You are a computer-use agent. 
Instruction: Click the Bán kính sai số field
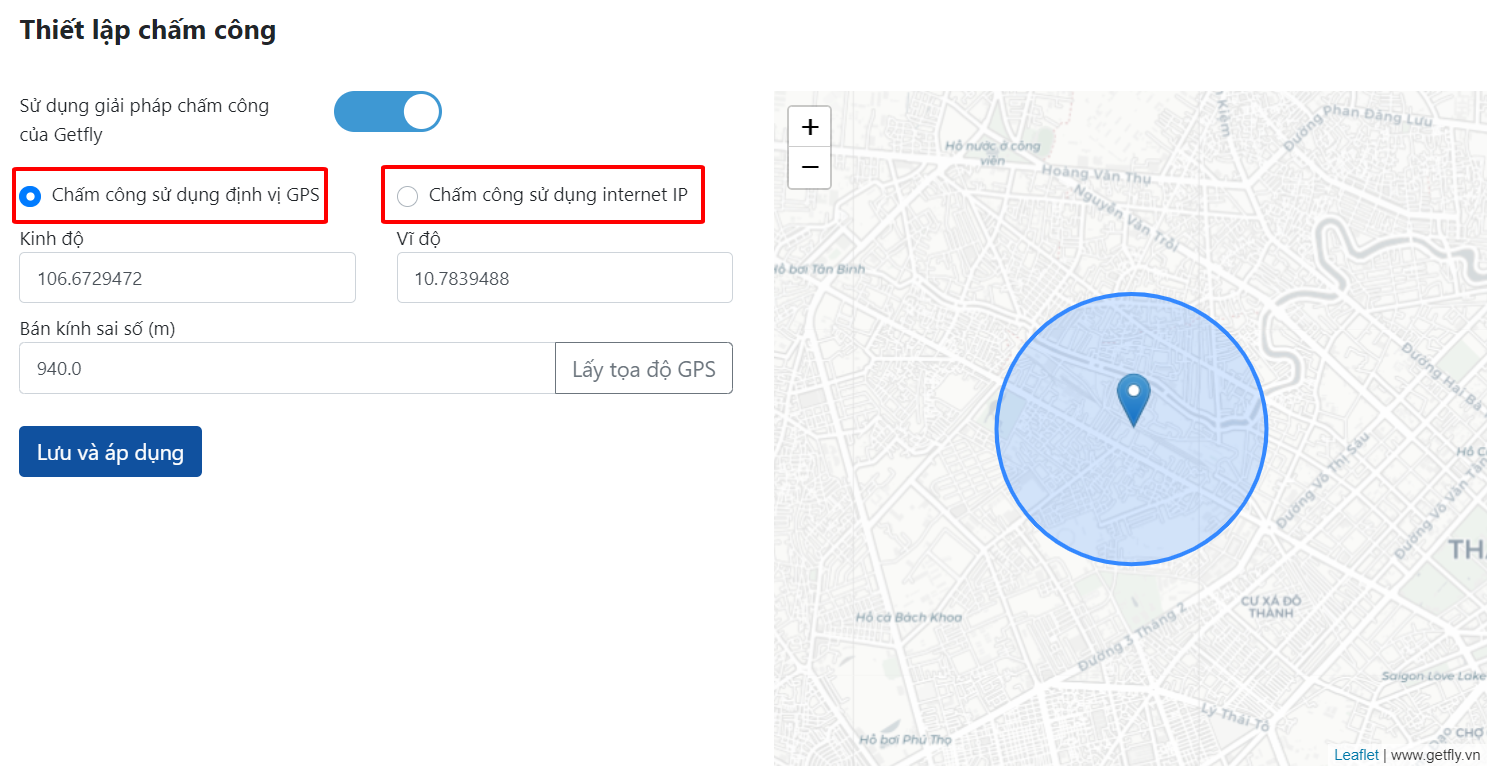coord(287,368)
